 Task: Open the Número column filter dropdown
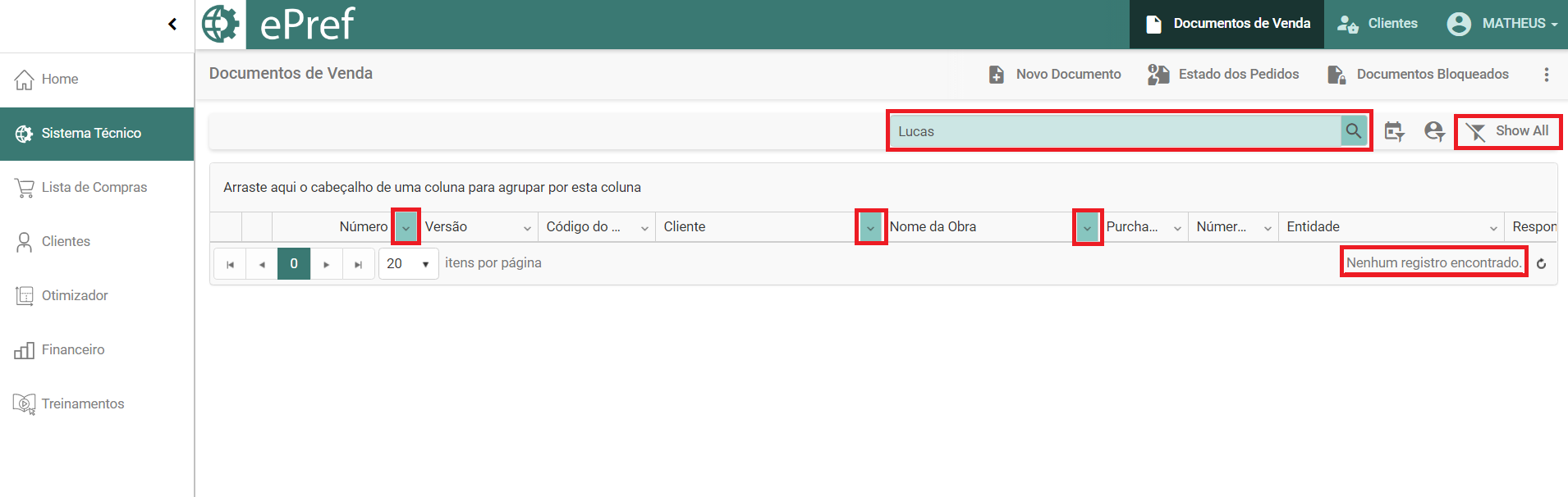[x=406, y=227]
